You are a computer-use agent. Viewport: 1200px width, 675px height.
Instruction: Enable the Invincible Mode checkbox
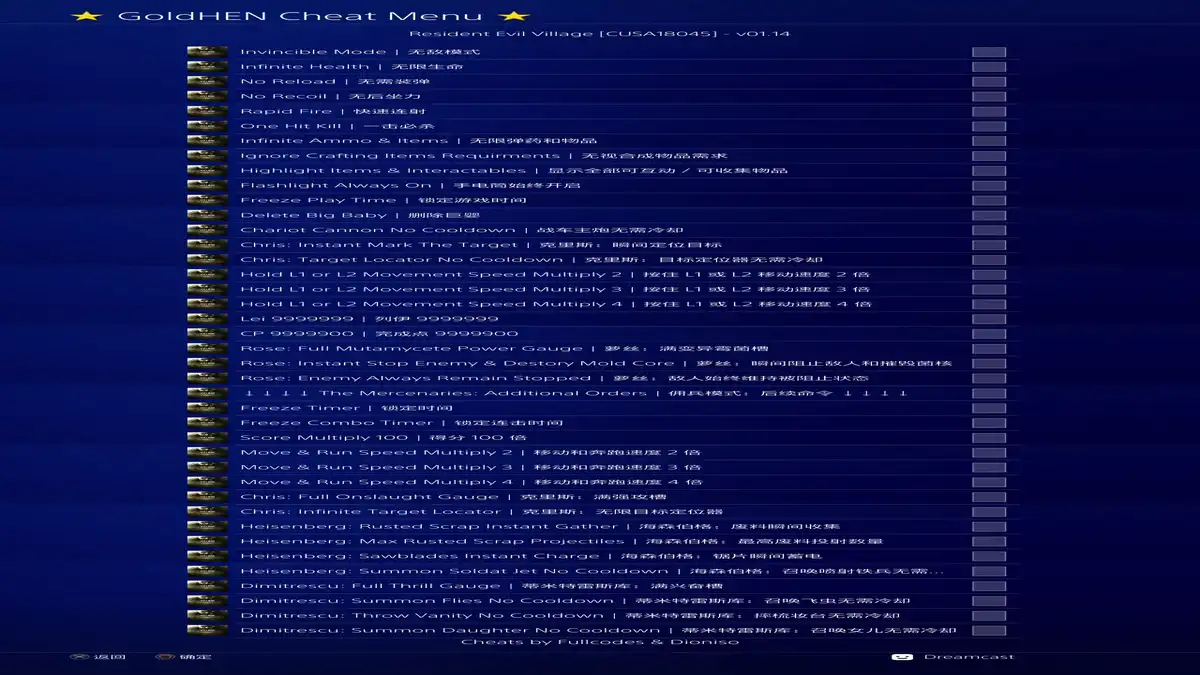pyautogui.click(x=989, y=52)
